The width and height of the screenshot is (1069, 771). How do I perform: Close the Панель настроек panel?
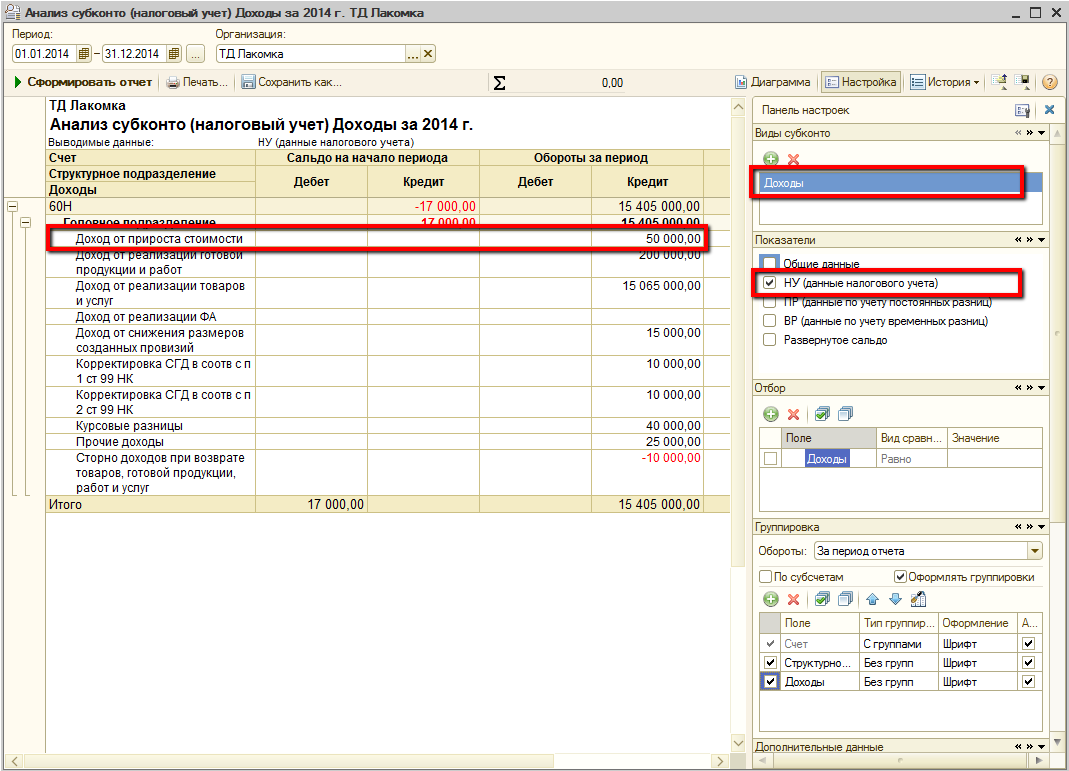point(1049,110)
